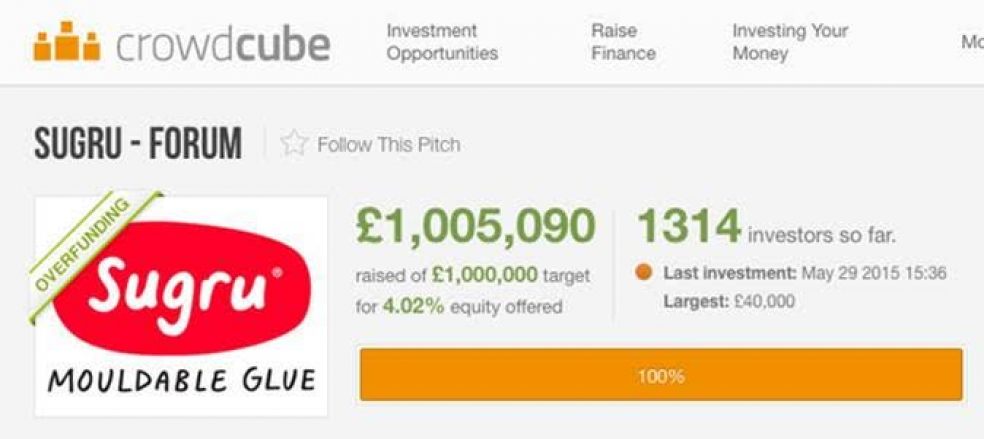The image size is (984, 439).
Task: Open Investing Your Money menu
Action: point(789,42)
